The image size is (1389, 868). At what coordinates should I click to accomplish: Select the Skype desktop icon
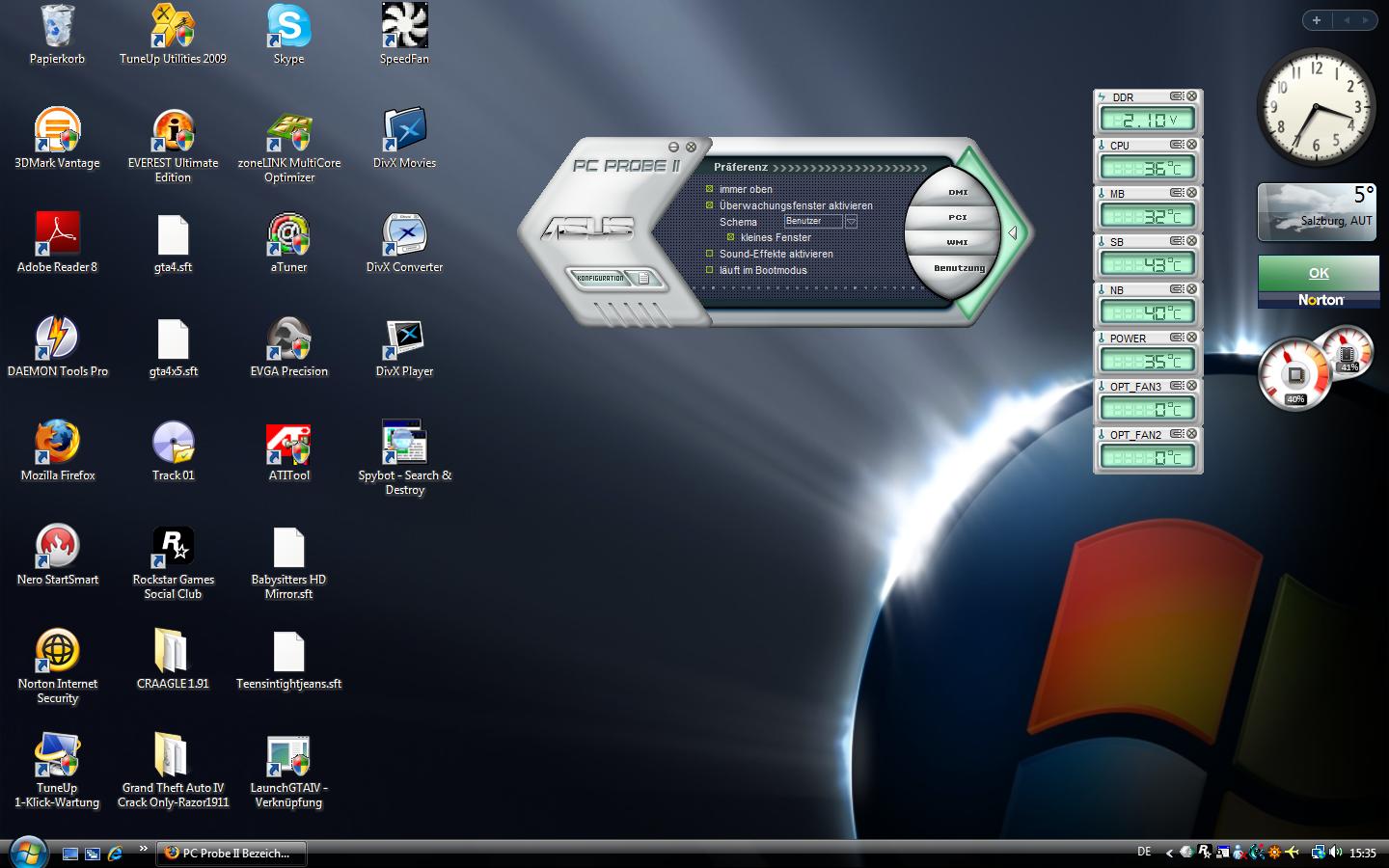tap(288, 35)
